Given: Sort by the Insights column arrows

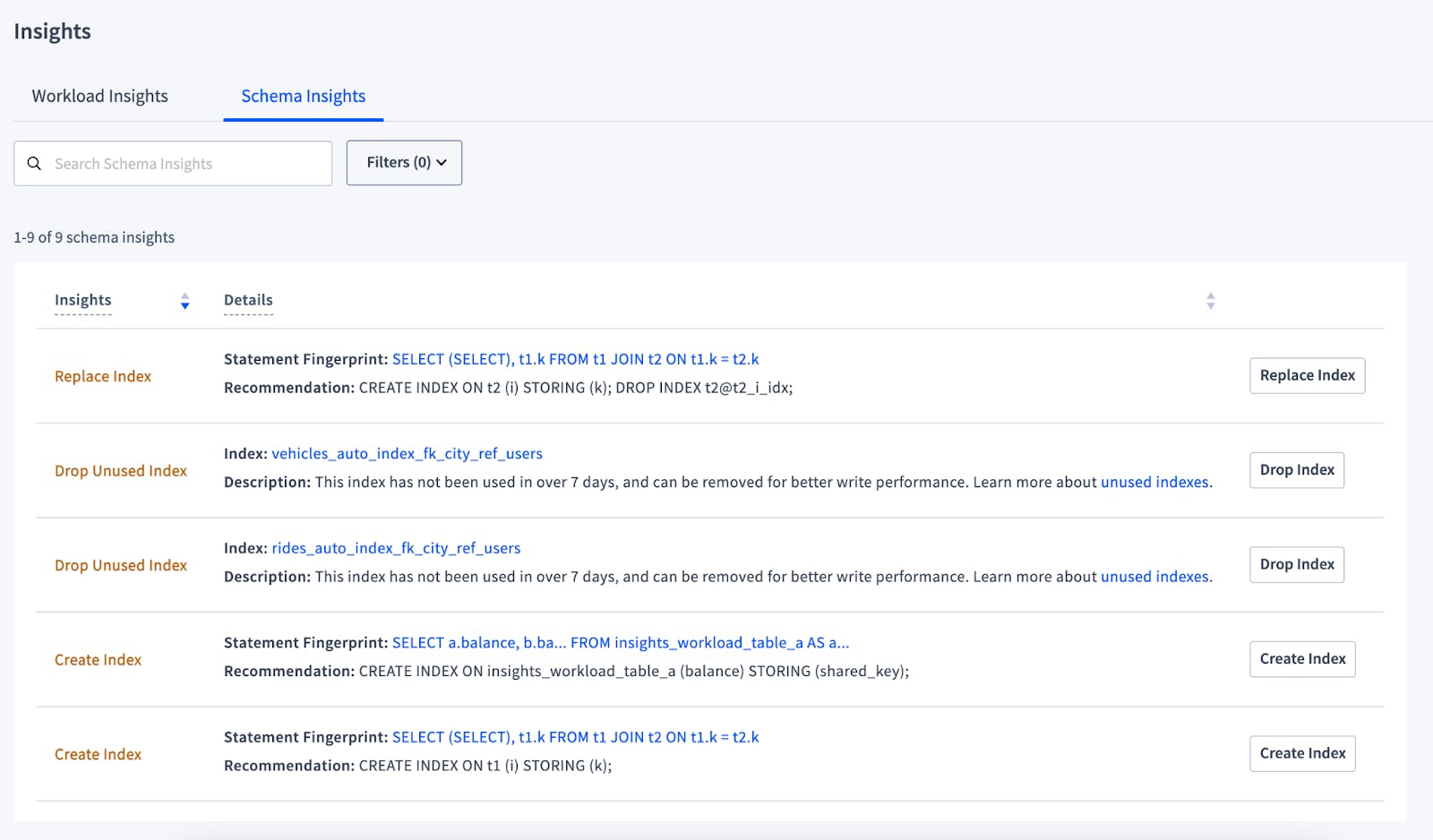Looking at the screenshot, I should tap(184, 301).
